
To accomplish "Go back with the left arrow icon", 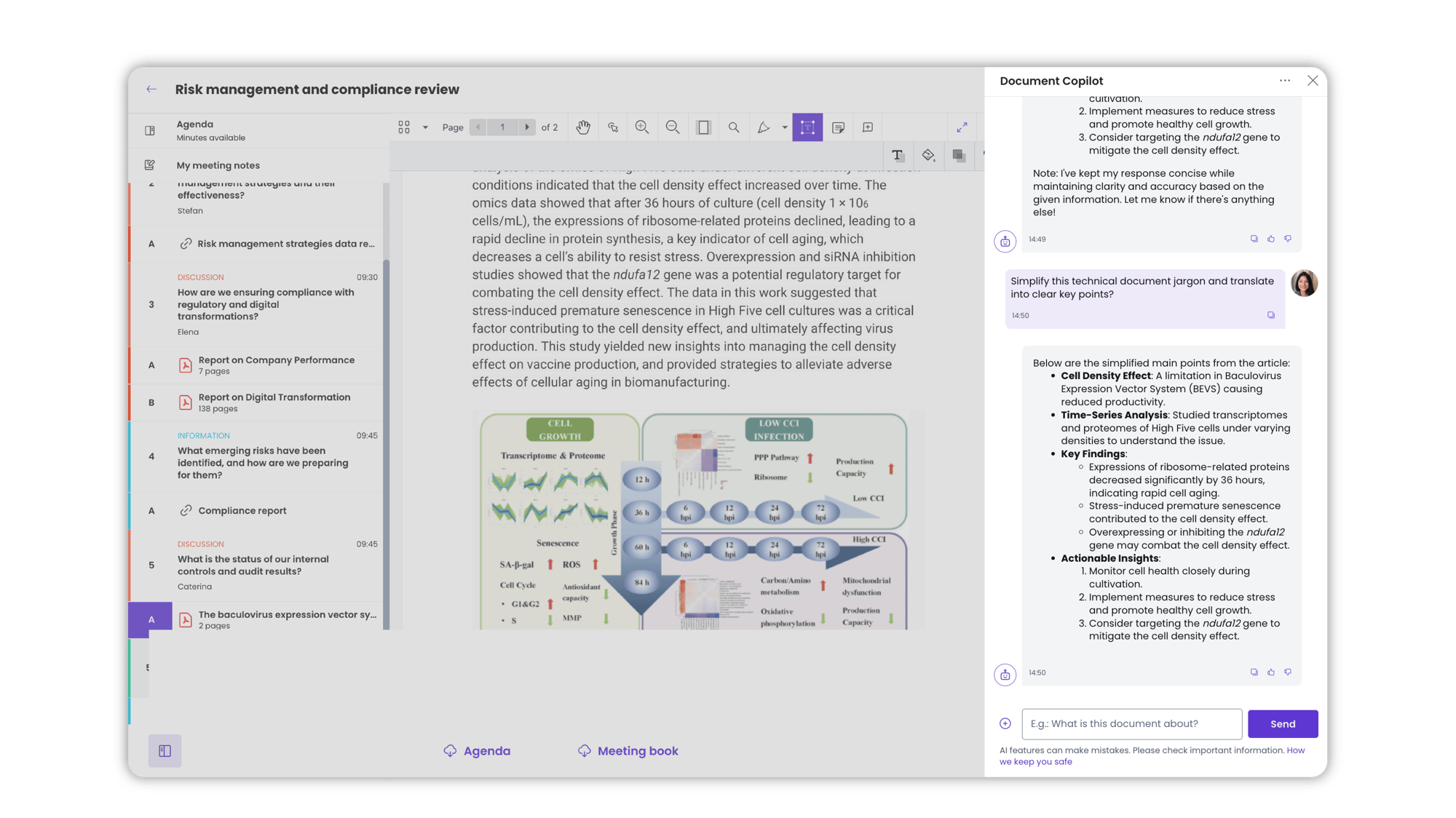I will pos(151,89).
